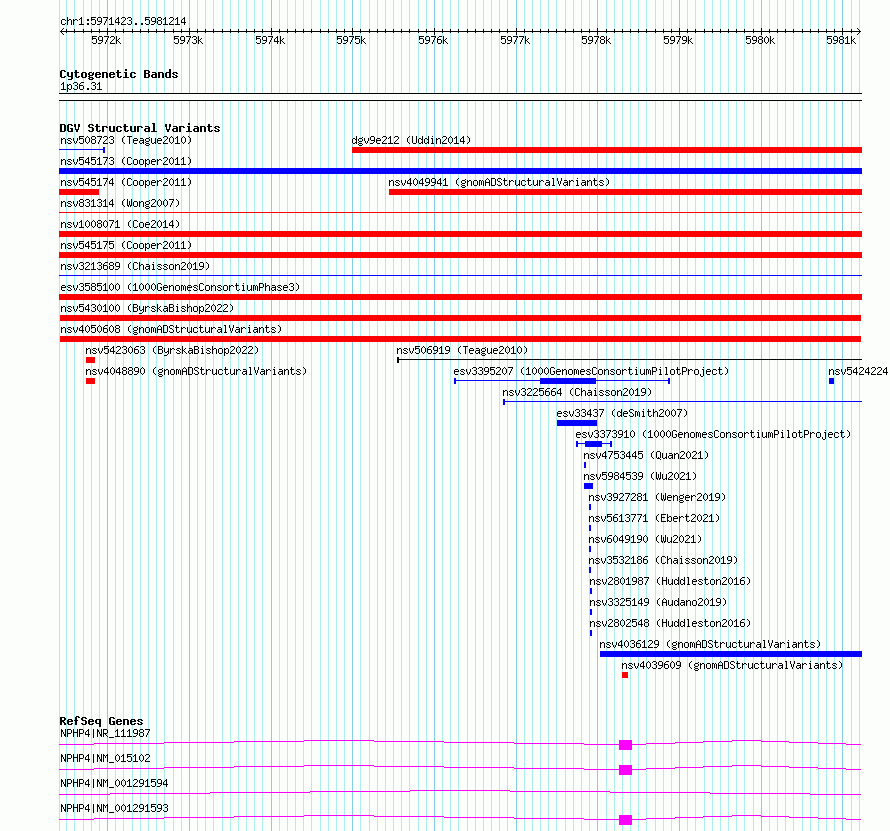Click the red glyph under nsv4039609
This screenshot has width=890, height=831.
[x=625, y=675]
